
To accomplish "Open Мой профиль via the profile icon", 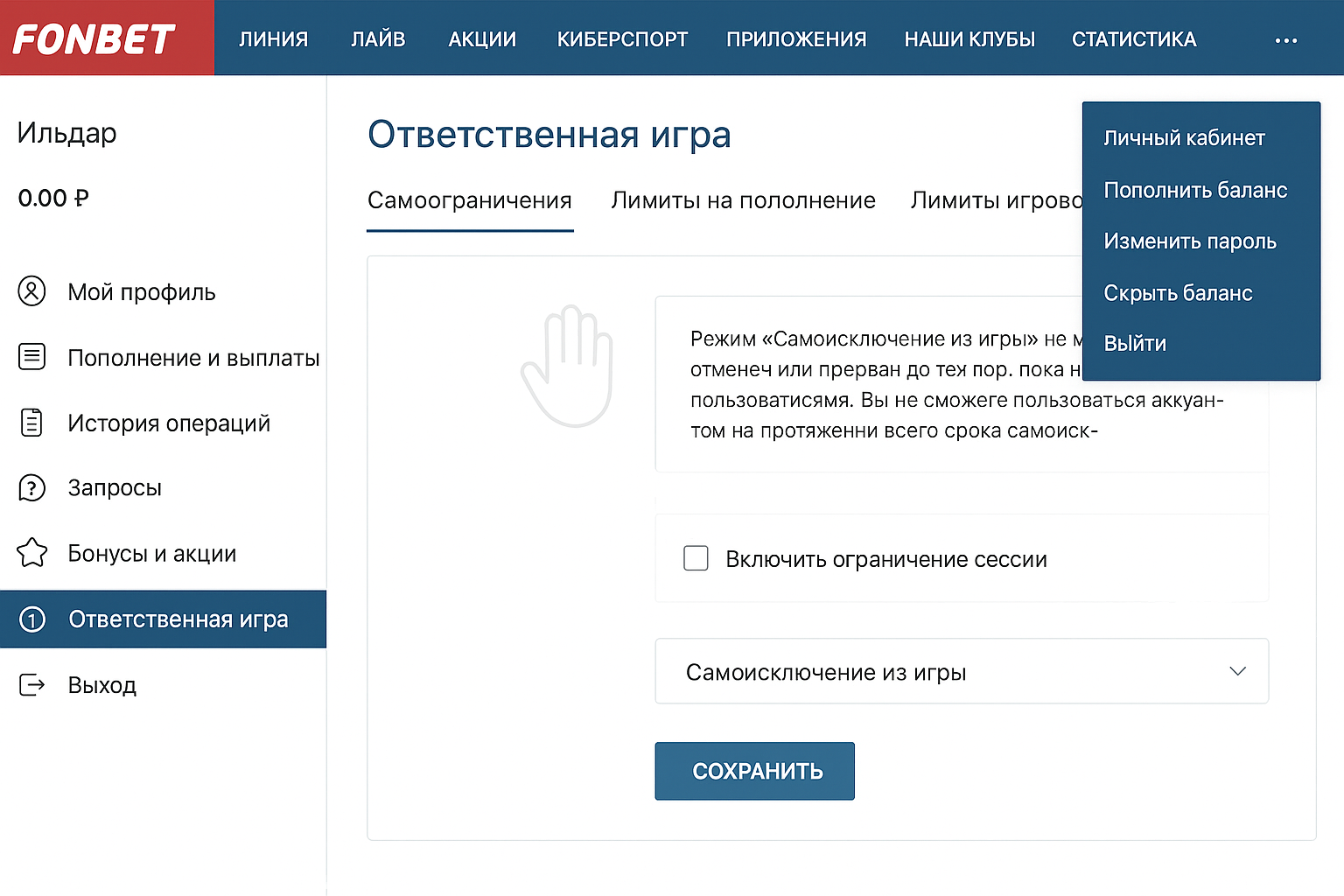I will [x=32, y=291].
